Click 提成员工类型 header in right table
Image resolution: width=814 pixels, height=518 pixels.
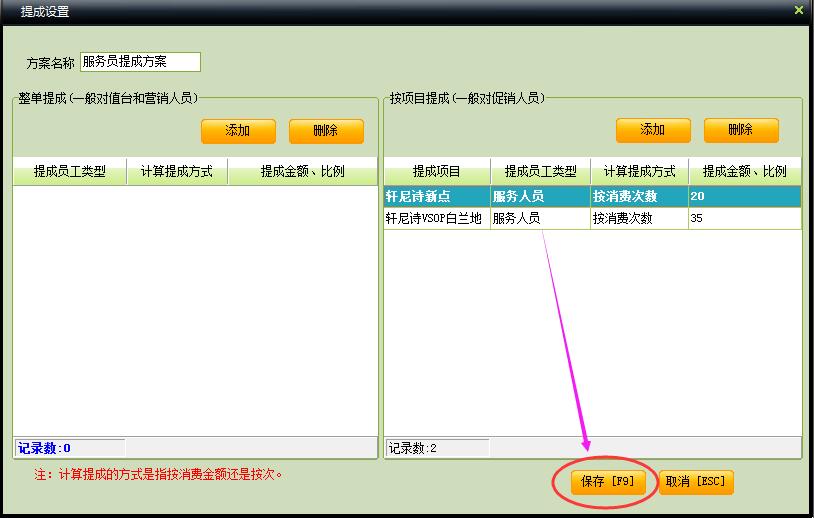tap(540, 171)
